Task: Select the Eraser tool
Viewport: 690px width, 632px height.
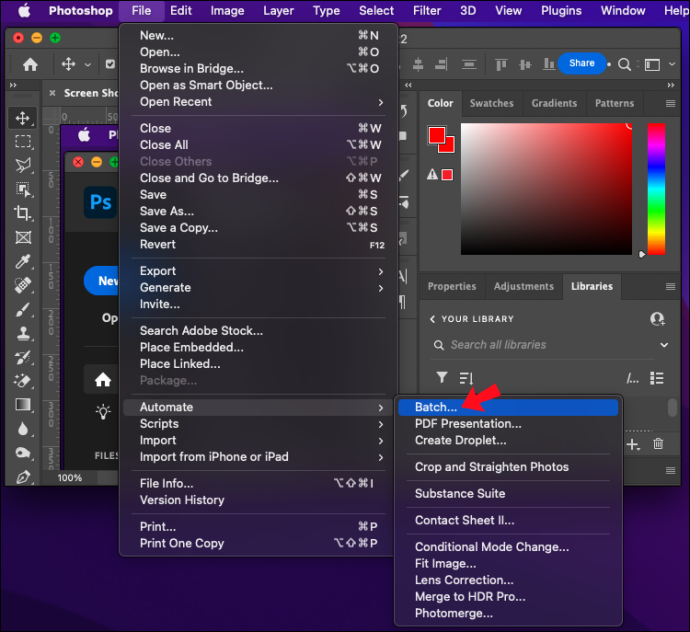Action: [x=23, y=381]
